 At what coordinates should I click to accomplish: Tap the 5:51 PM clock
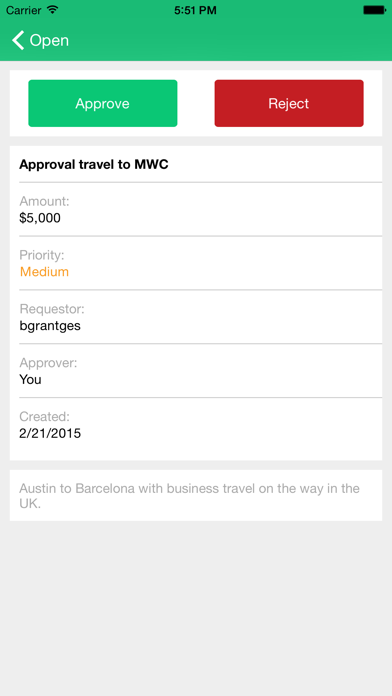pyautogui.click(x=195, y=10)
